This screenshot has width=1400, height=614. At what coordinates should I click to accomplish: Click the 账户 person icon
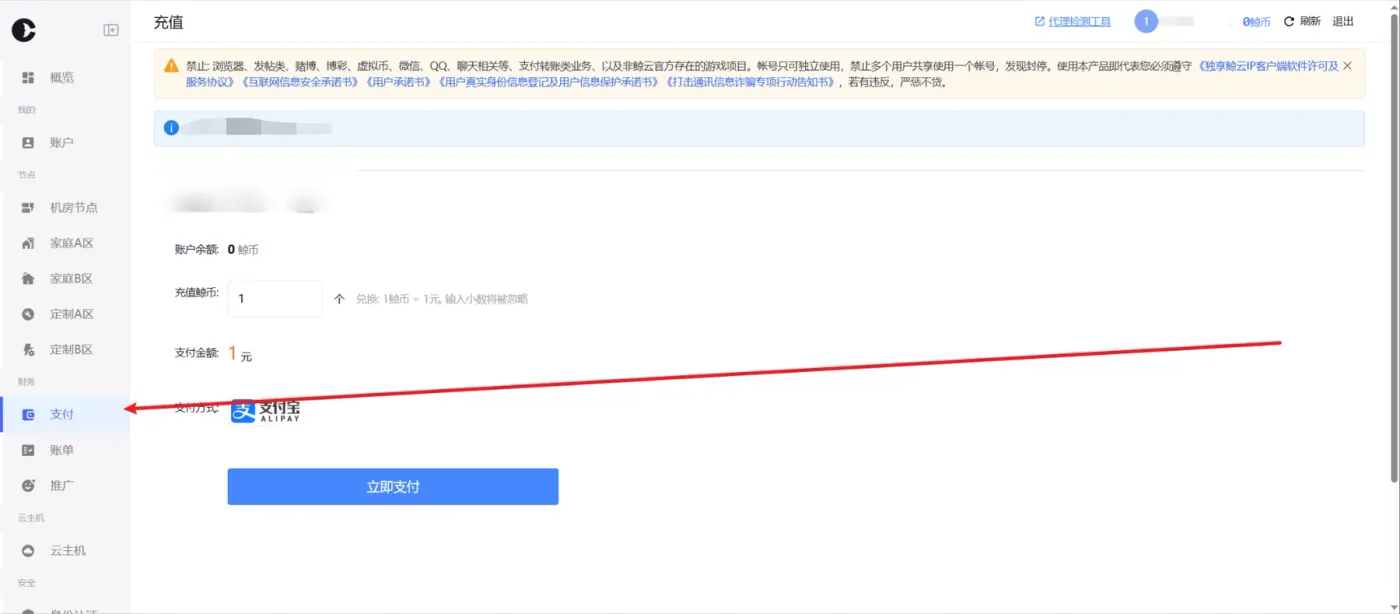28,143
